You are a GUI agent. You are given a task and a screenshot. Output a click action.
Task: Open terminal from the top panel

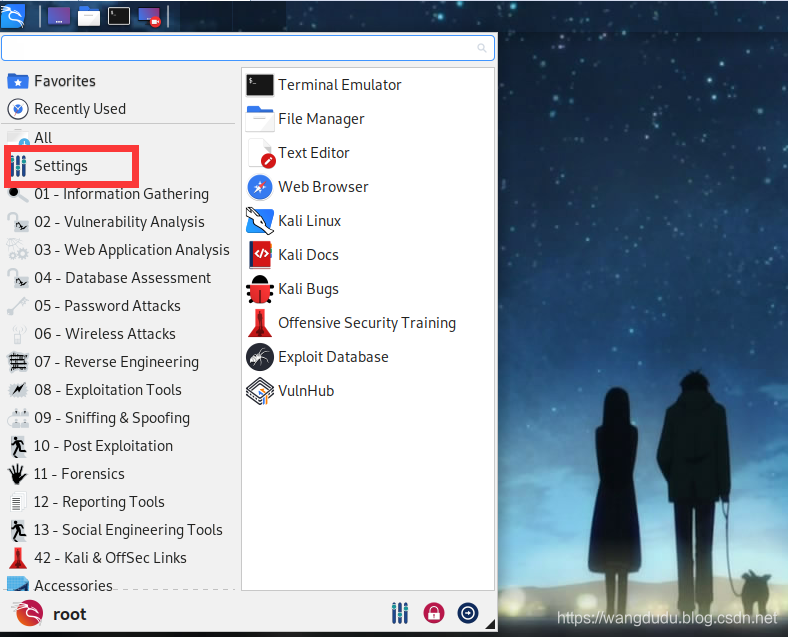[x=119, y=16]
